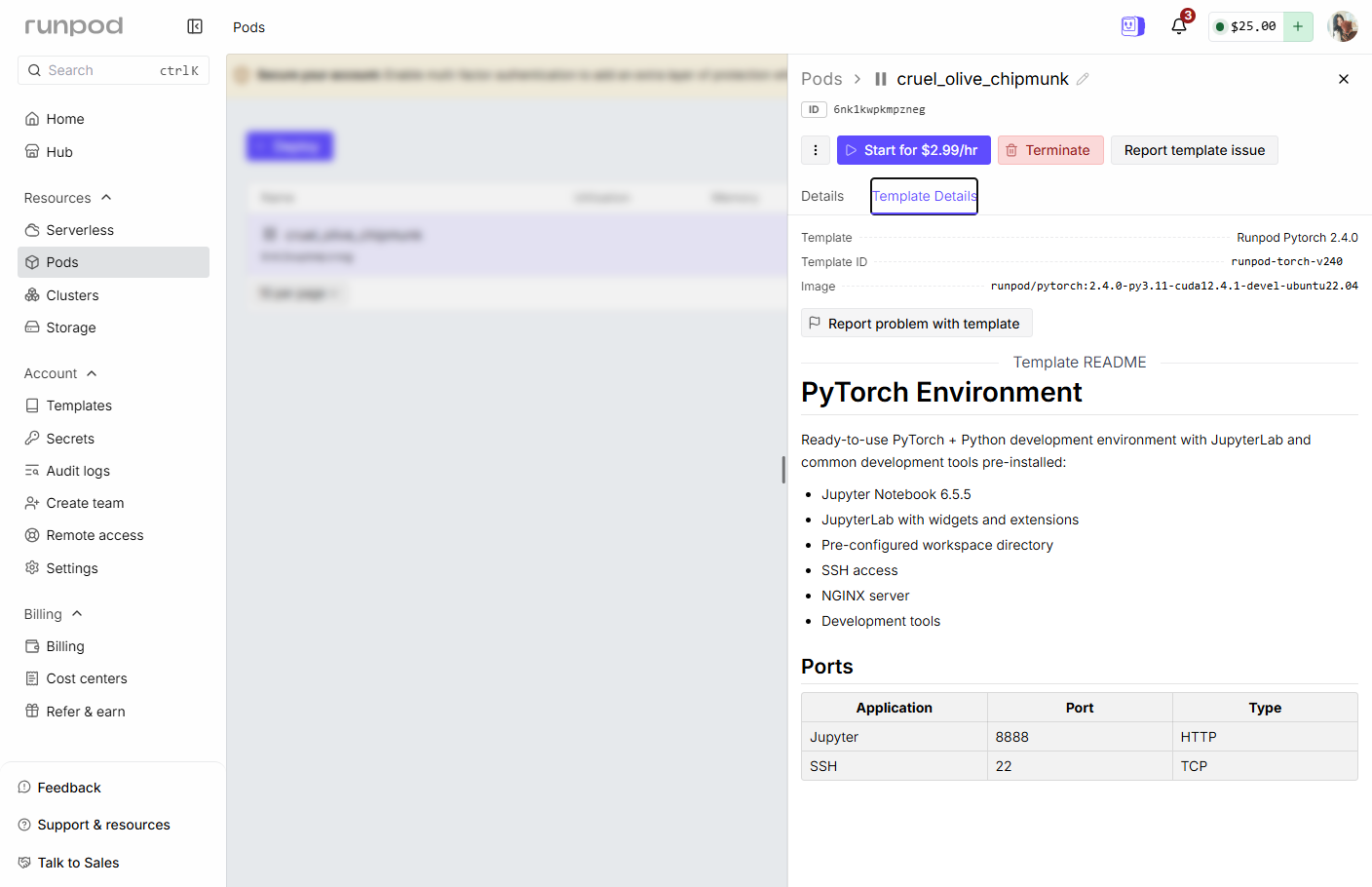
Task: Click the paused status icon beside pod name
Action: coord(881,79)
